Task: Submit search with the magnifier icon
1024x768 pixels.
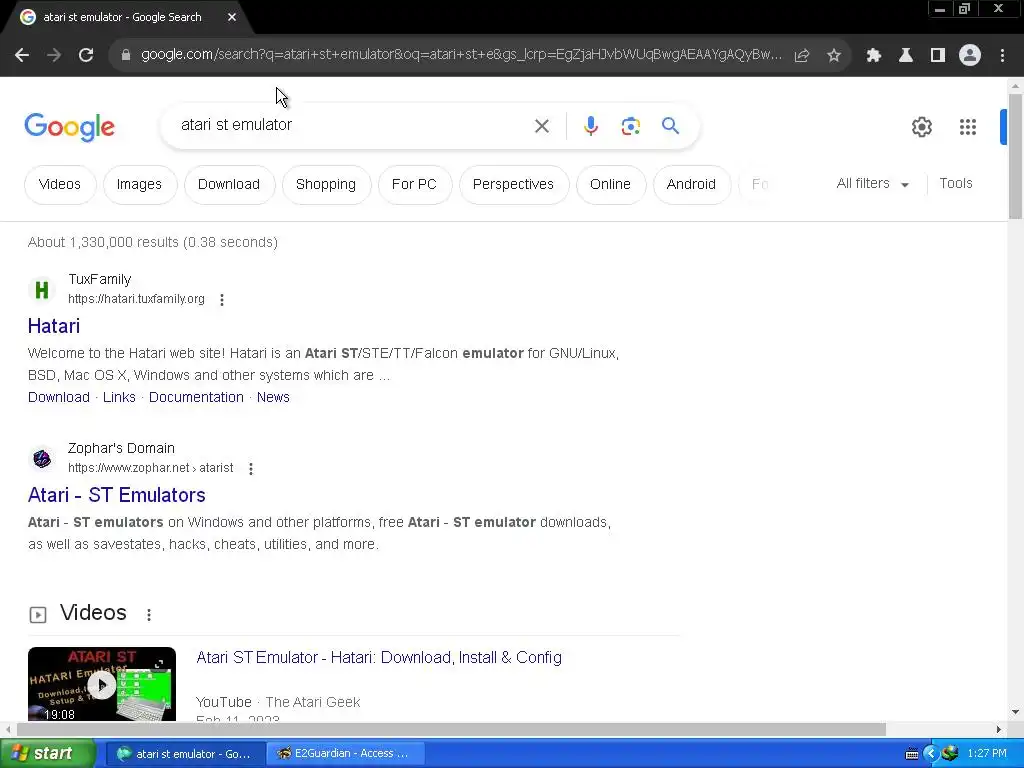Action: [671, 125]
